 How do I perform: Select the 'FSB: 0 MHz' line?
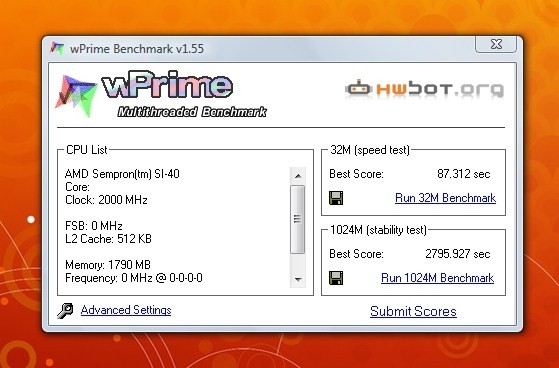pyautogui.click(x=94, y=226)
